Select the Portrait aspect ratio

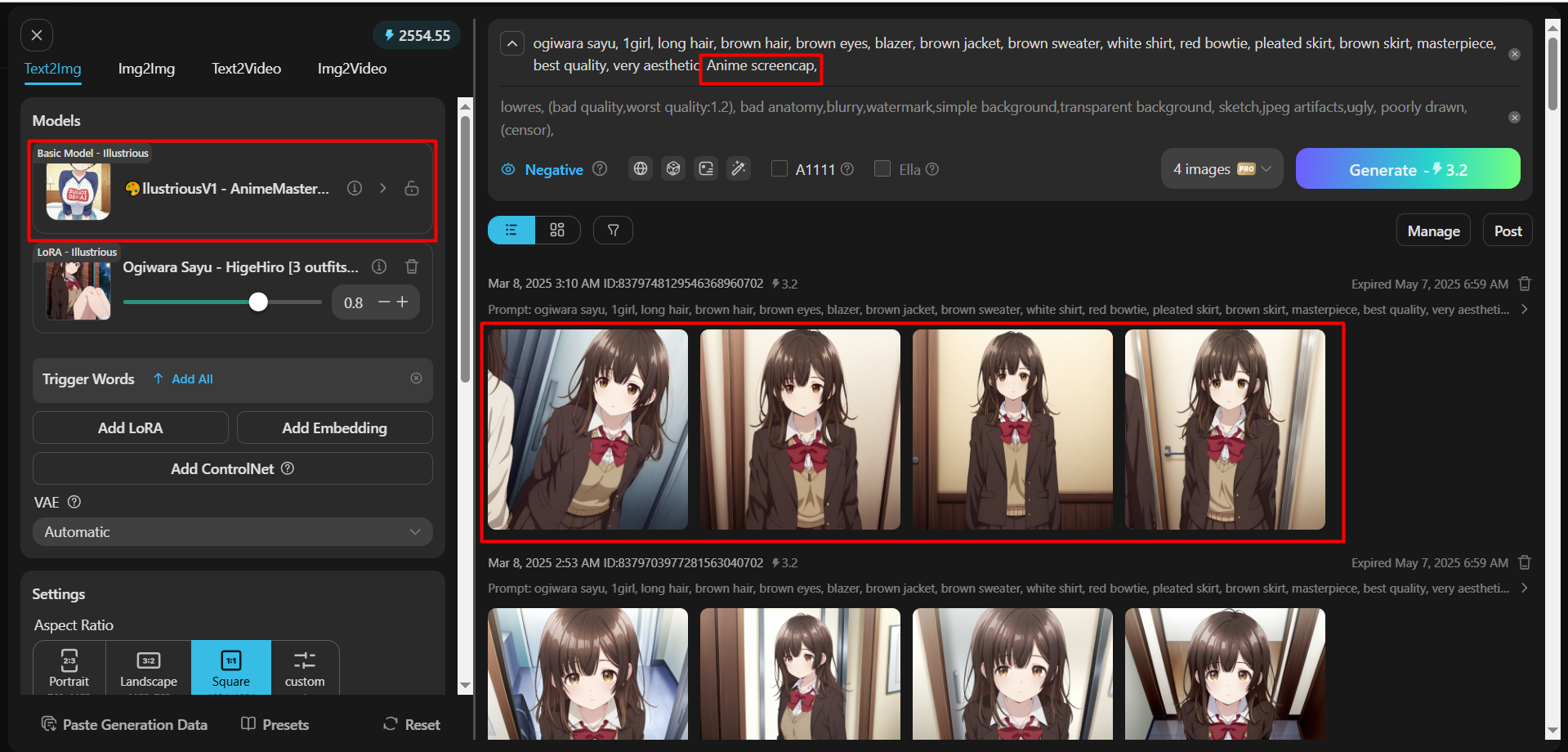click(69, 668)
